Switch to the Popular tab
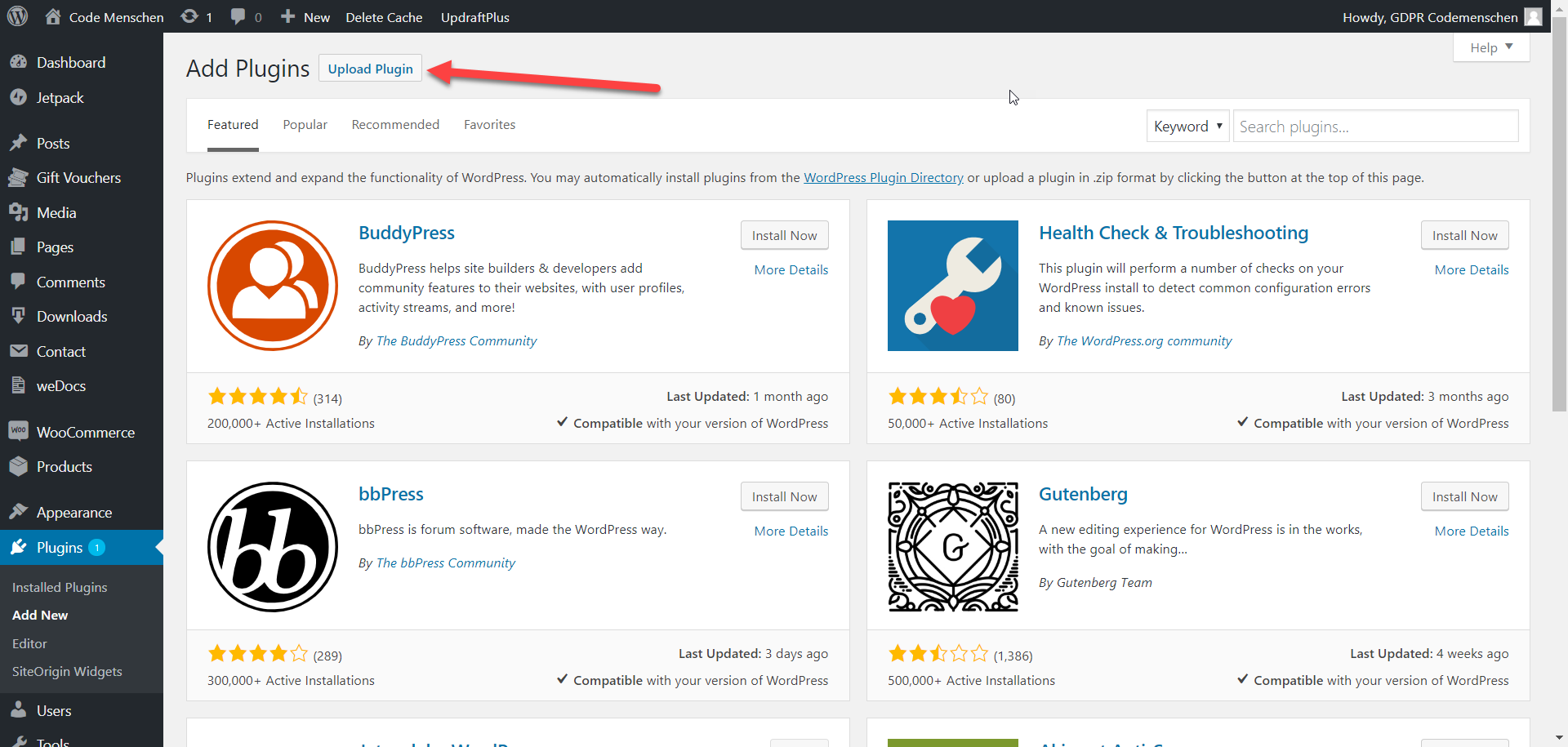Screen dimensions: 1568x747 (305, 125)
